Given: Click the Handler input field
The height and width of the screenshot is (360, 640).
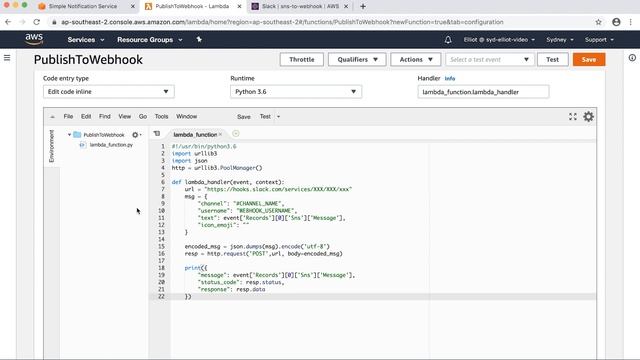Looking at the screenshot, I should pyautogui.click(x=483, y=92).
